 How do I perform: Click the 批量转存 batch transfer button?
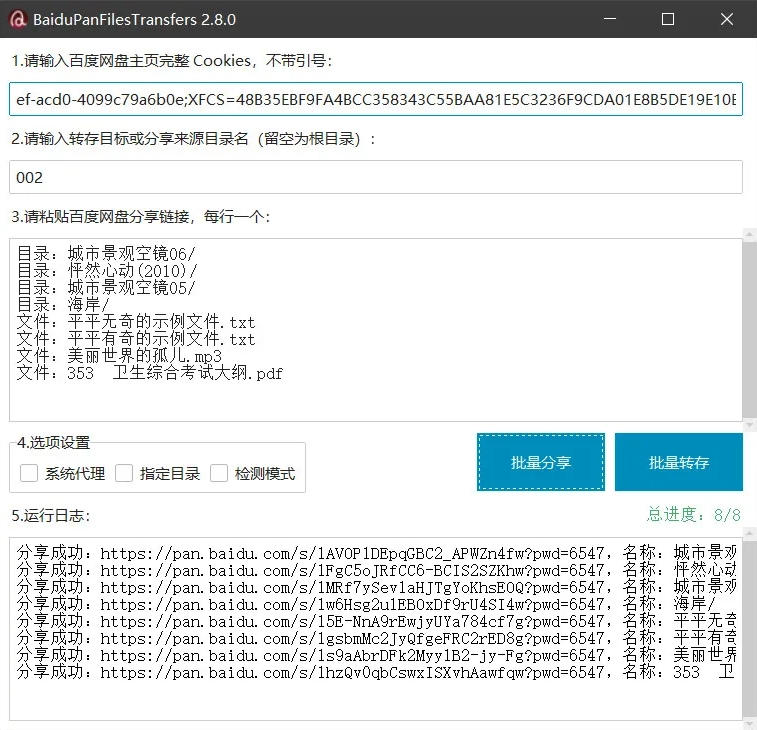(x=679, y=462)
